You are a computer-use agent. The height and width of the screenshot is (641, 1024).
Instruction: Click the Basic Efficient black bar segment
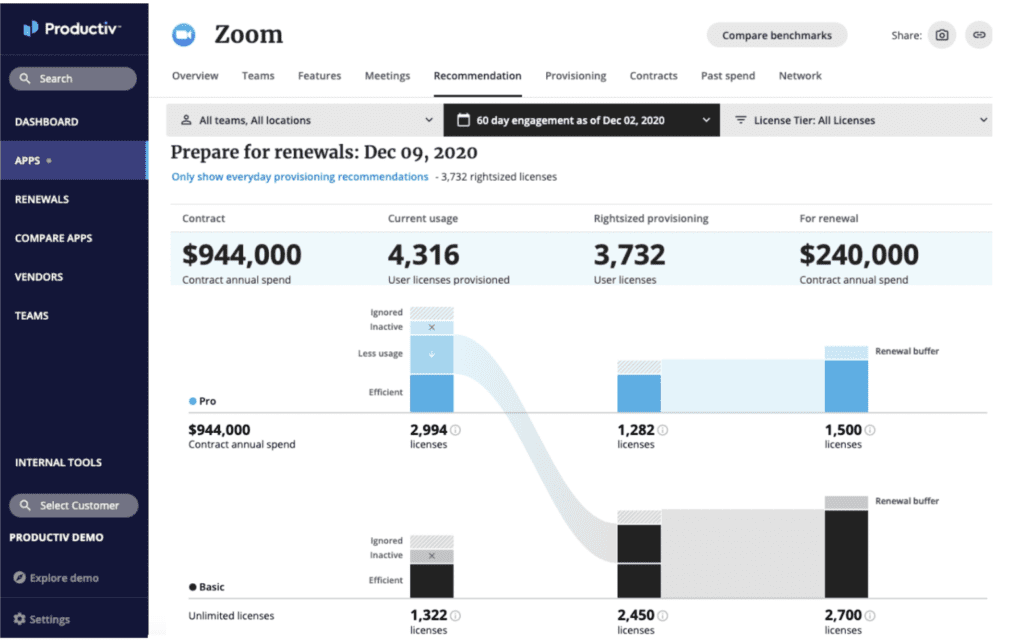[432, 581]
